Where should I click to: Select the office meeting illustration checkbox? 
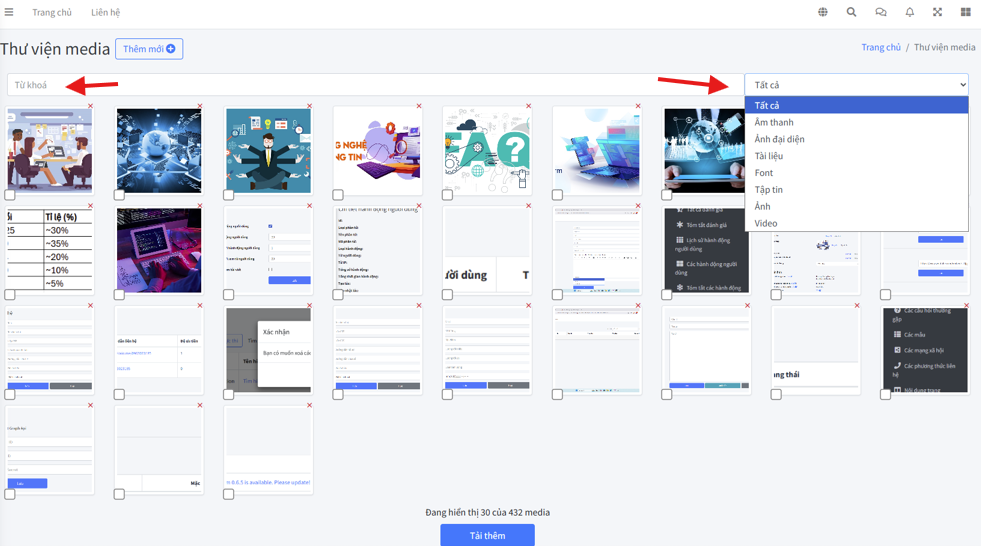(x=10, y=195)
